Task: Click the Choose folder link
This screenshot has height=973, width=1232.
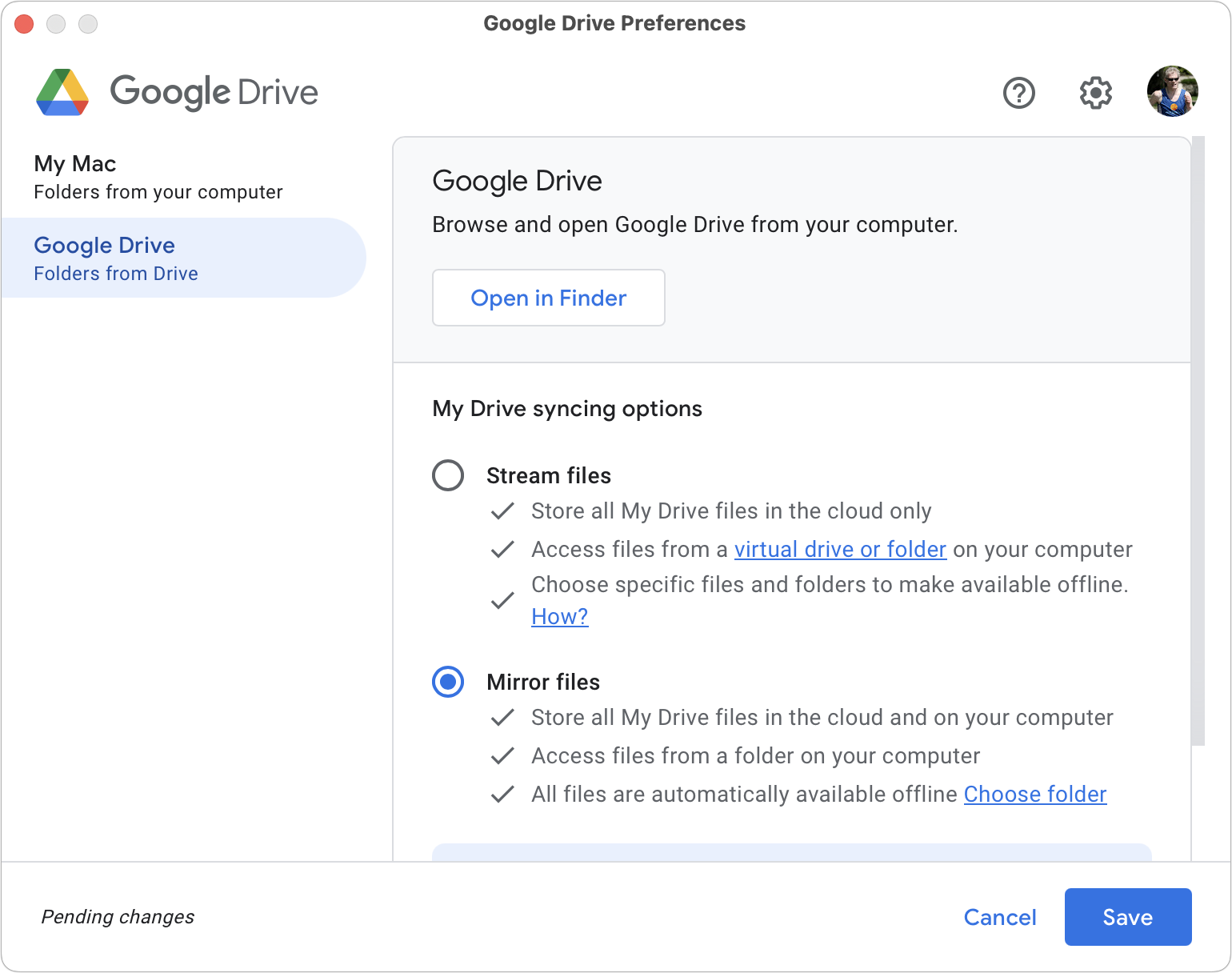Action: coord(1034,795)
